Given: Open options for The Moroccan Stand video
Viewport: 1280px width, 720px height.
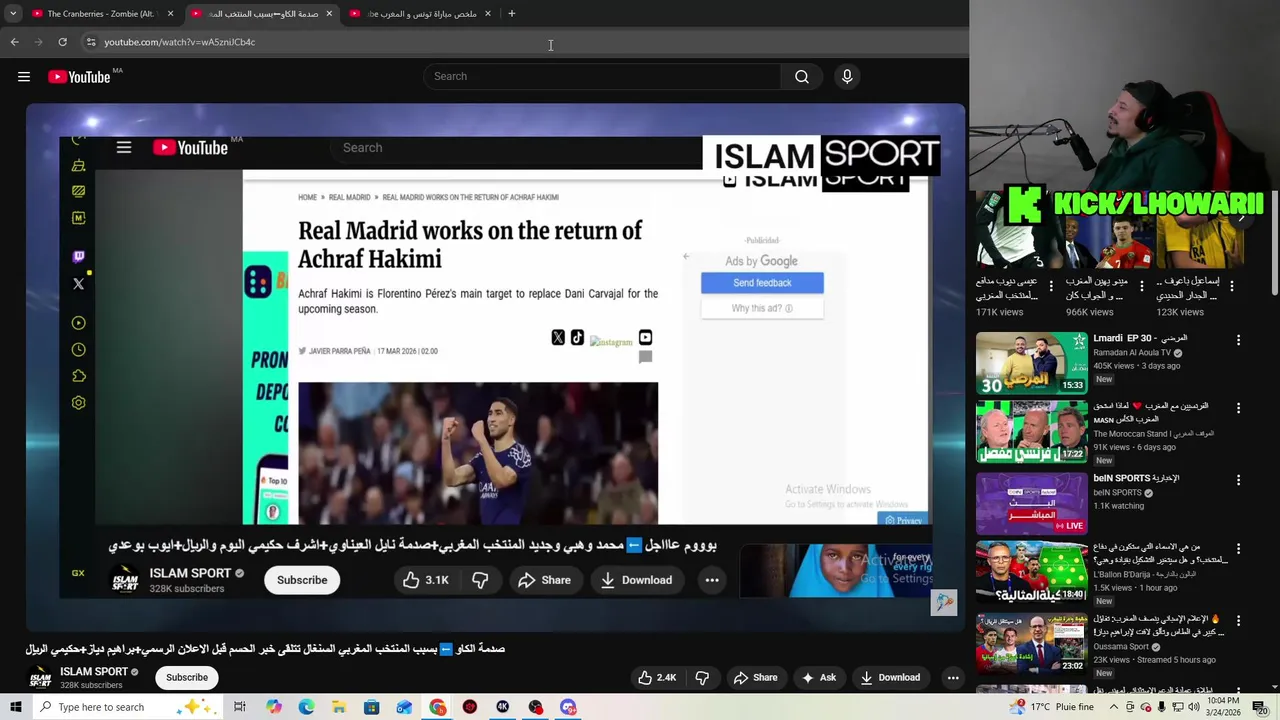Looking at the screenshot, I should (1238, 409).
